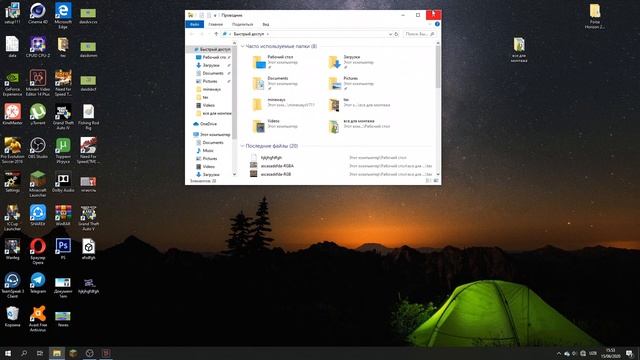
Task: Select the Minecraft Launcher desktop icon
Action: click(38, 184)
